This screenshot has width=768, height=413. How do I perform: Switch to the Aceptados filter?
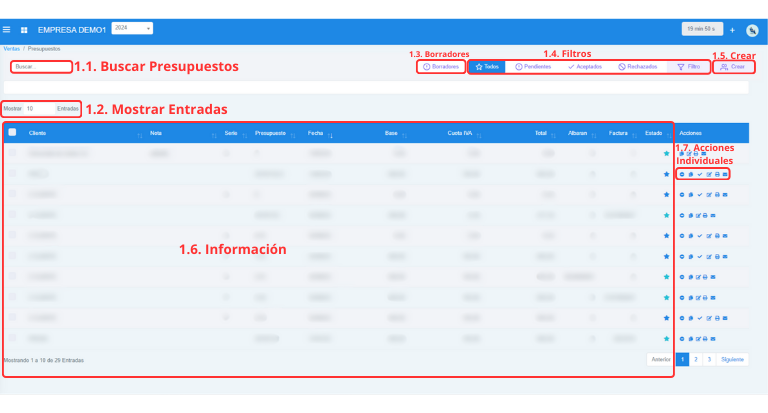pos(585,67)
